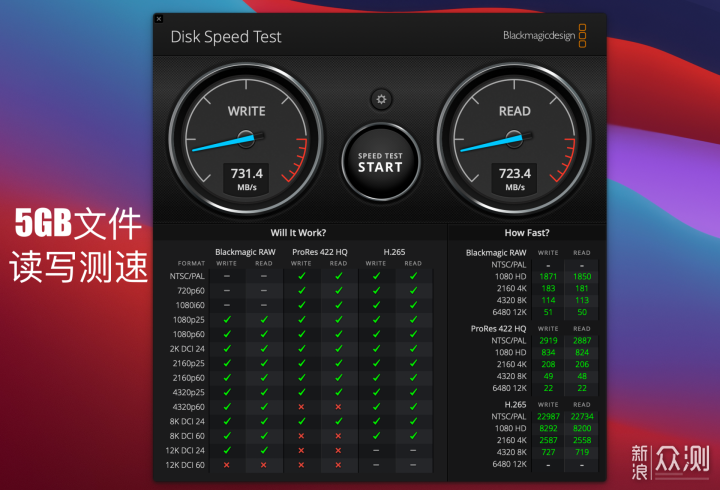Click the Blackmagicdesign logo
This screenshot has width=720, height=490.
[x=545, y=35]
